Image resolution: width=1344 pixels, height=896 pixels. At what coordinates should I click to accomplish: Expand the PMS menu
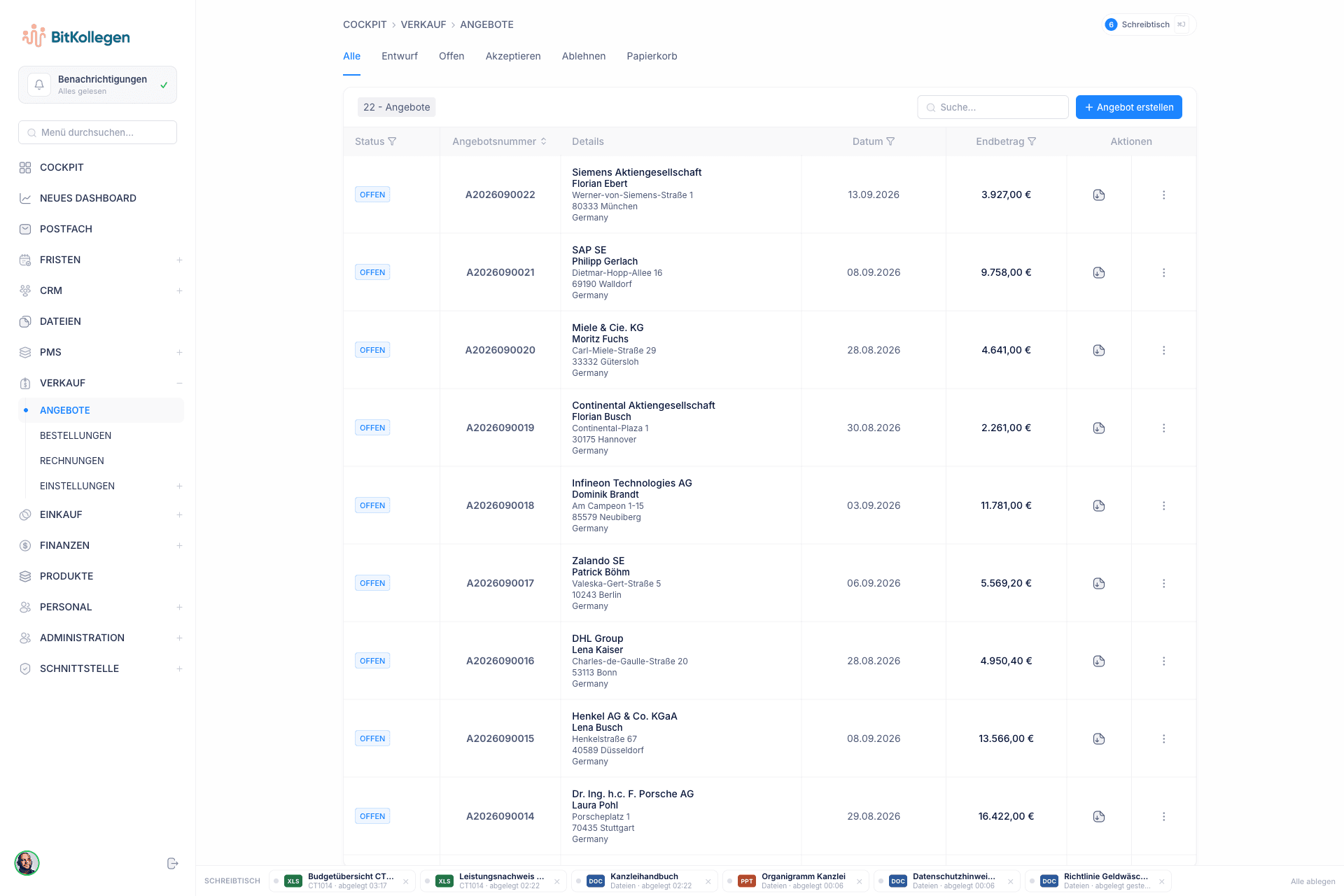179,352
